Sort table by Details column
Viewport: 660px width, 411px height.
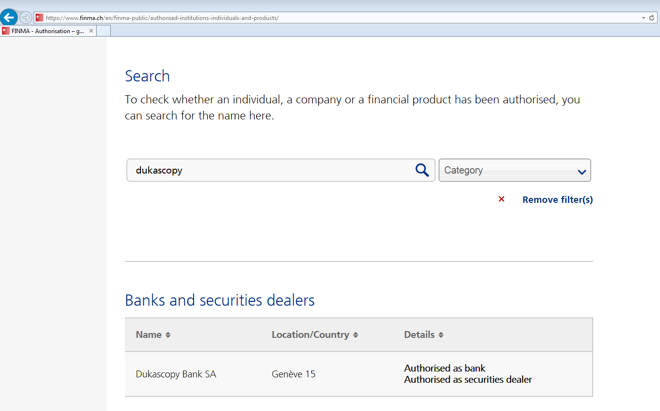(423, 335)
